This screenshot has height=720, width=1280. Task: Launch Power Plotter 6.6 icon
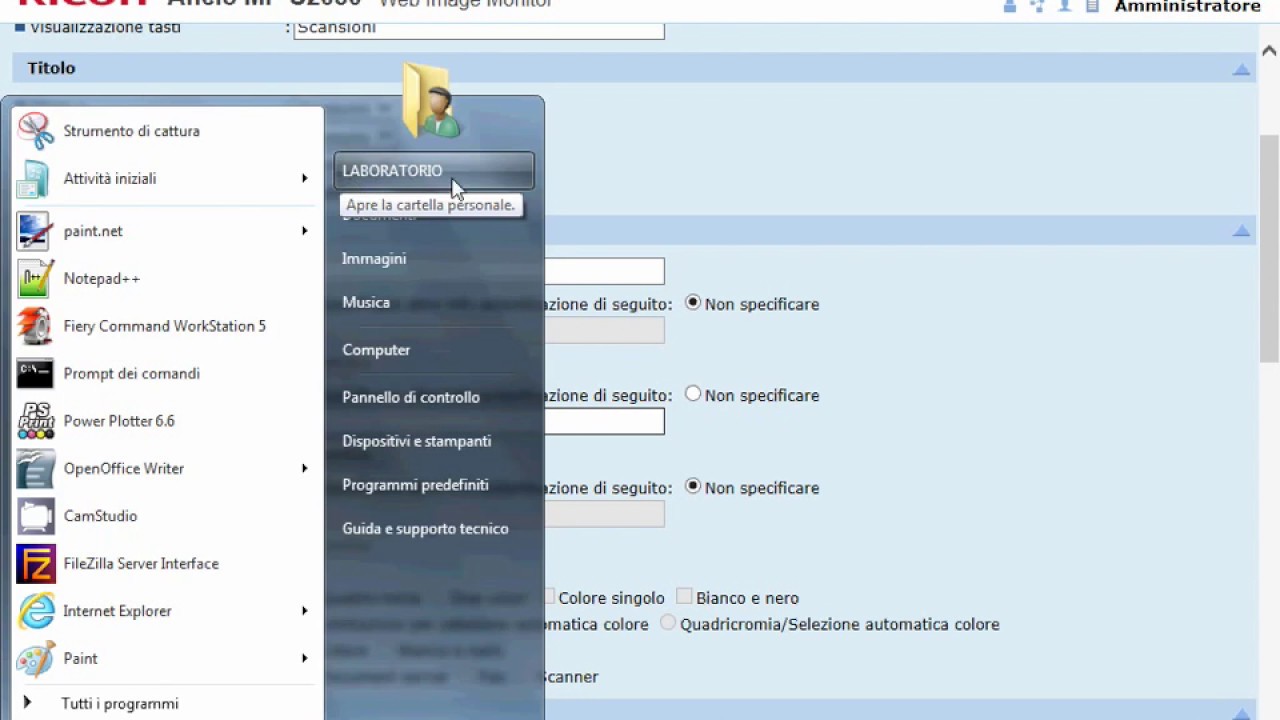pyautogui.click(x=35, y=421)
